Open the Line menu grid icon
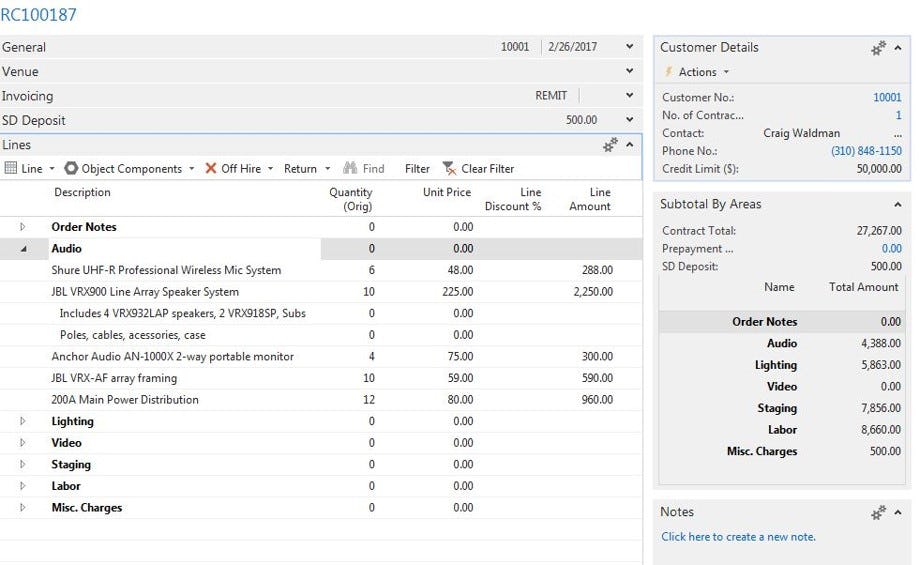 click(x=11, y=168)
